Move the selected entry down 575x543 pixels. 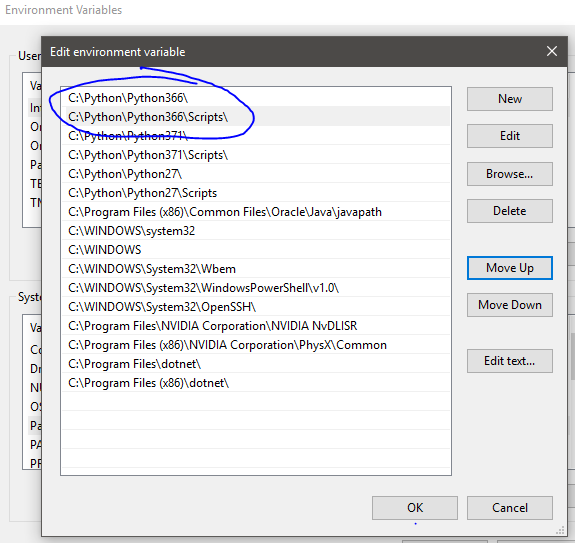510,305
